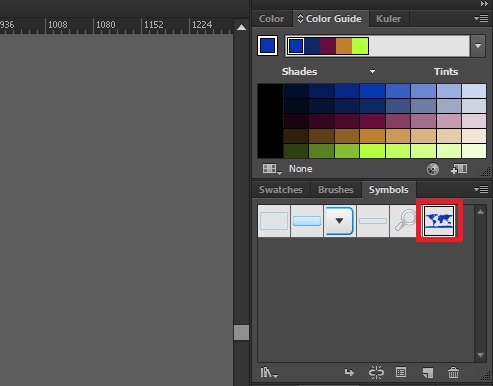Expand the Harmony Rules dropdown
This screenshot has height=386, width=493.
(x=478, y=46)
